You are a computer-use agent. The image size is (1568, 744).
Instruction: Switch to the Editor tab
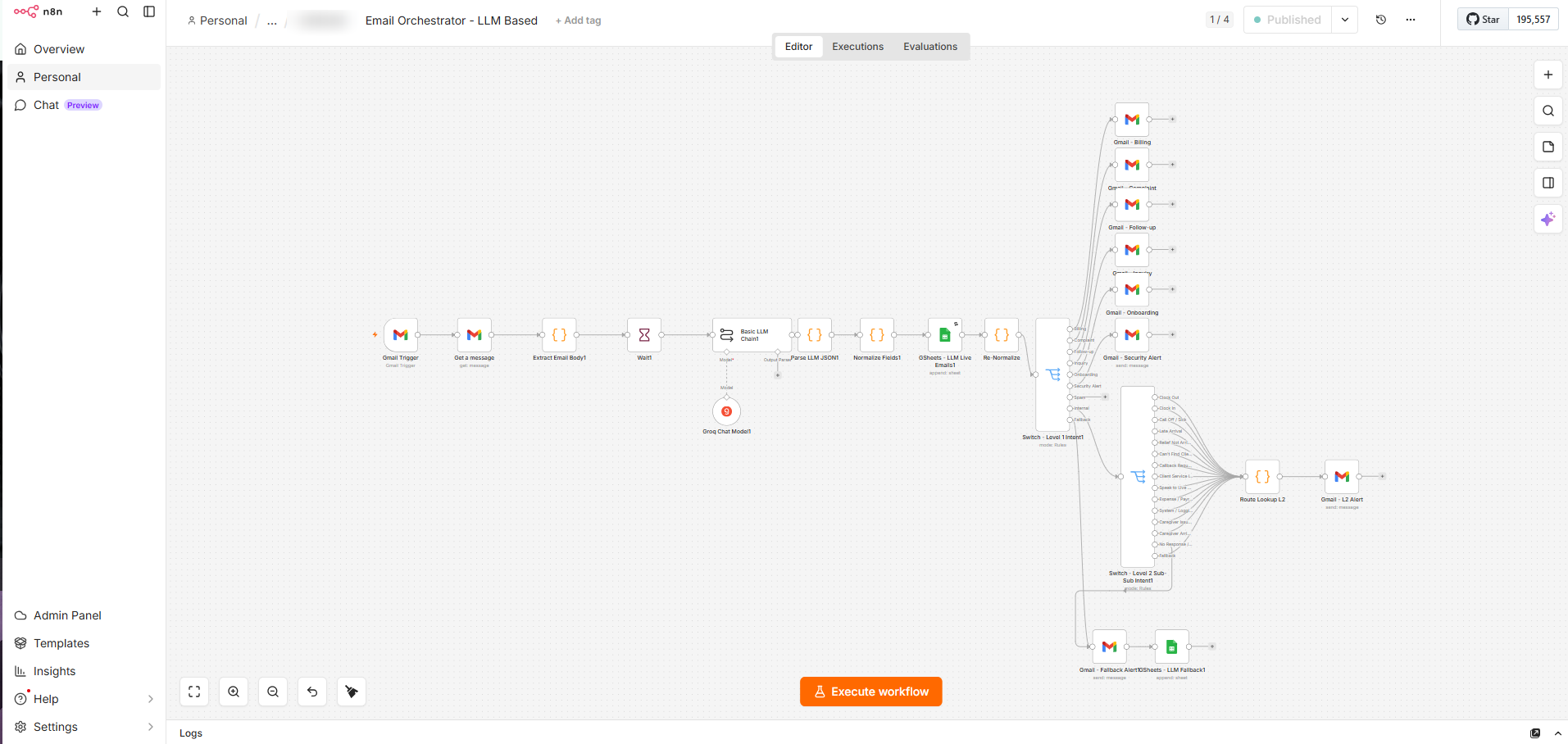tap(798, 47)
